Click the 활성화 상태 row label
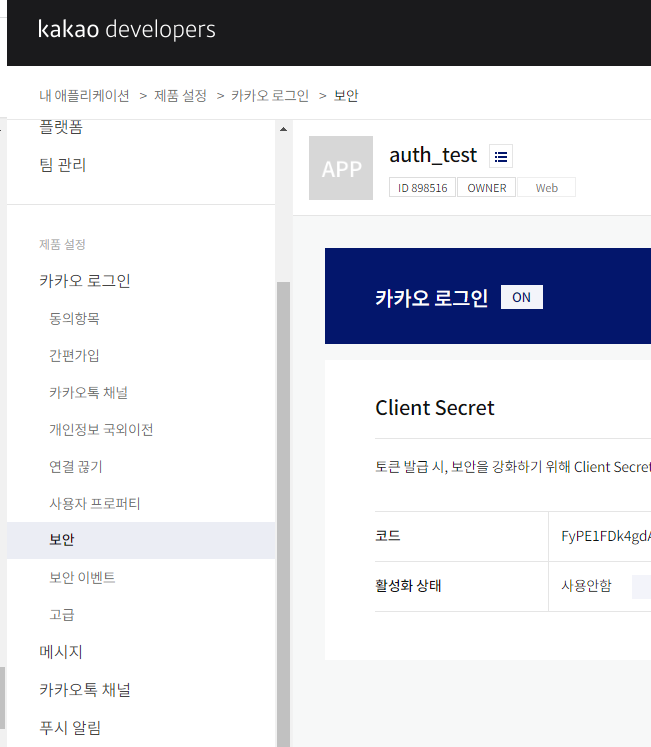This screenshot has width=651, height=747. point(408,585)
